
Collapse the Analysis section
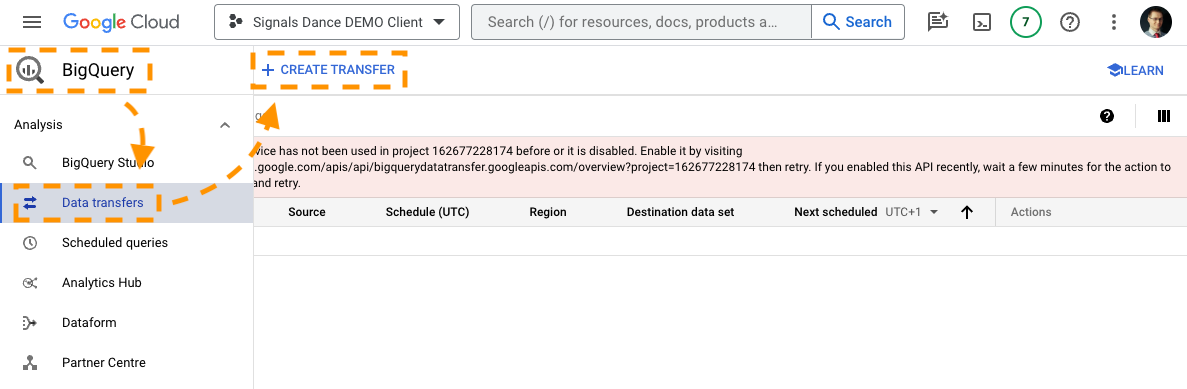225,125
